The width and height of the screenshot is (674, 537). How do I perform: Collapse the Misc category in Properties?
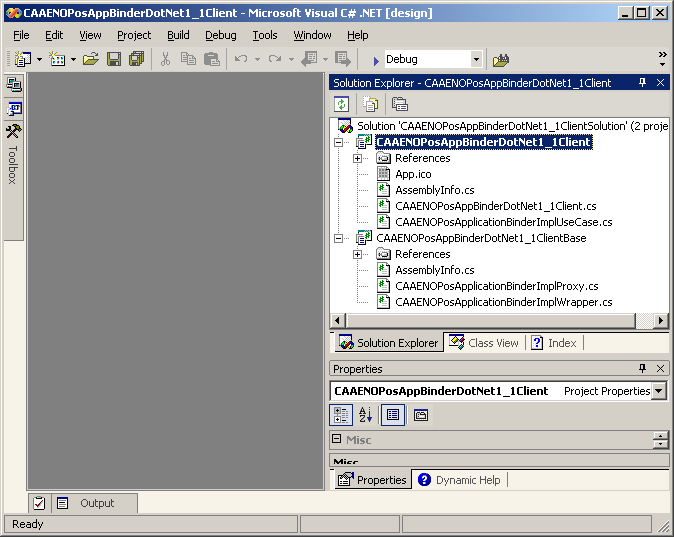coord(337,439)
